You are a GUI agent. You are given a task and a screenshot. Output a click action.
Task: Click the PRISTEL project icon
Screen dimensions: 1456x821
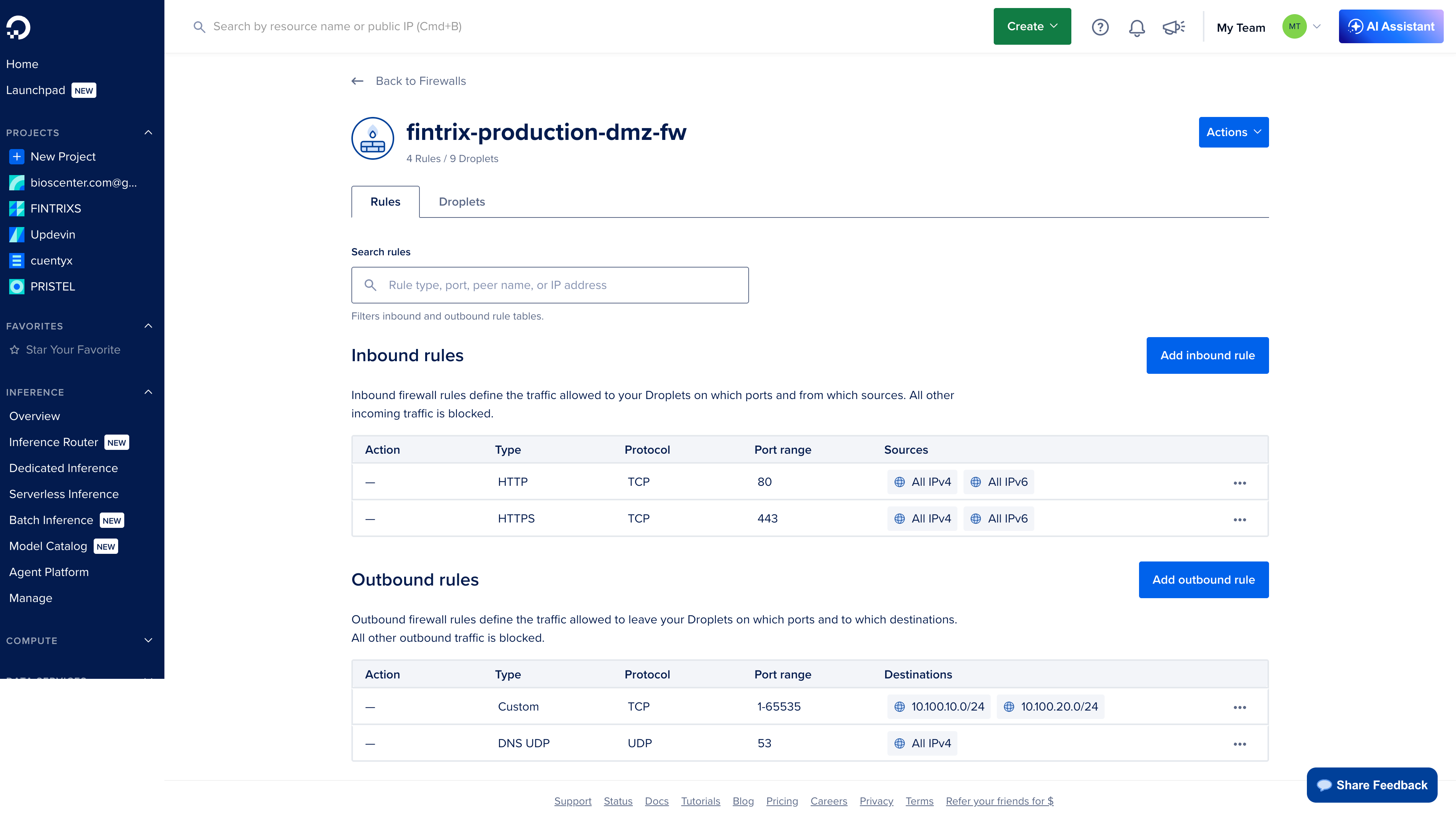[17, 287]
